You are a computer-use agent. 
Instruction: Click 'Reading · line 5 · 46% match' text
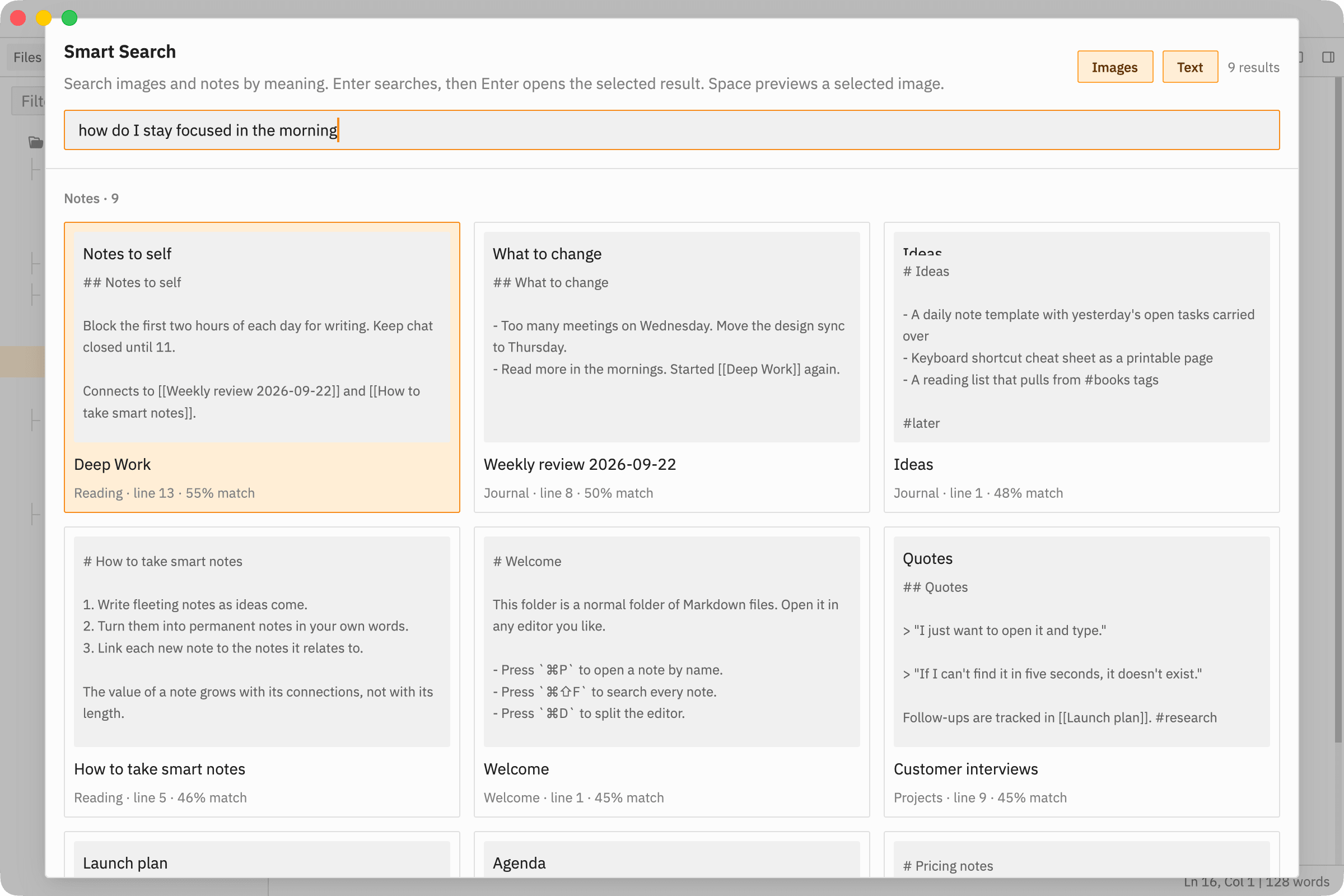coord(161,797)
